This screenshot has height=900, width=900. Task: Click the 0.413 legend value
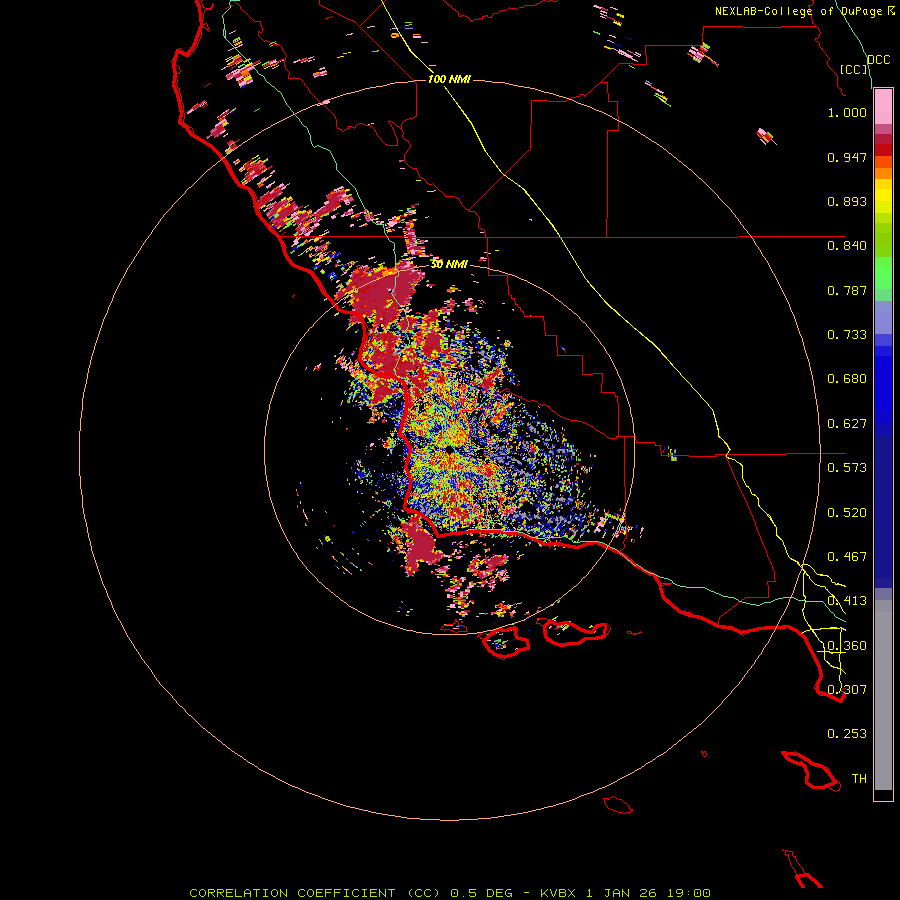[x=847, y=601]
